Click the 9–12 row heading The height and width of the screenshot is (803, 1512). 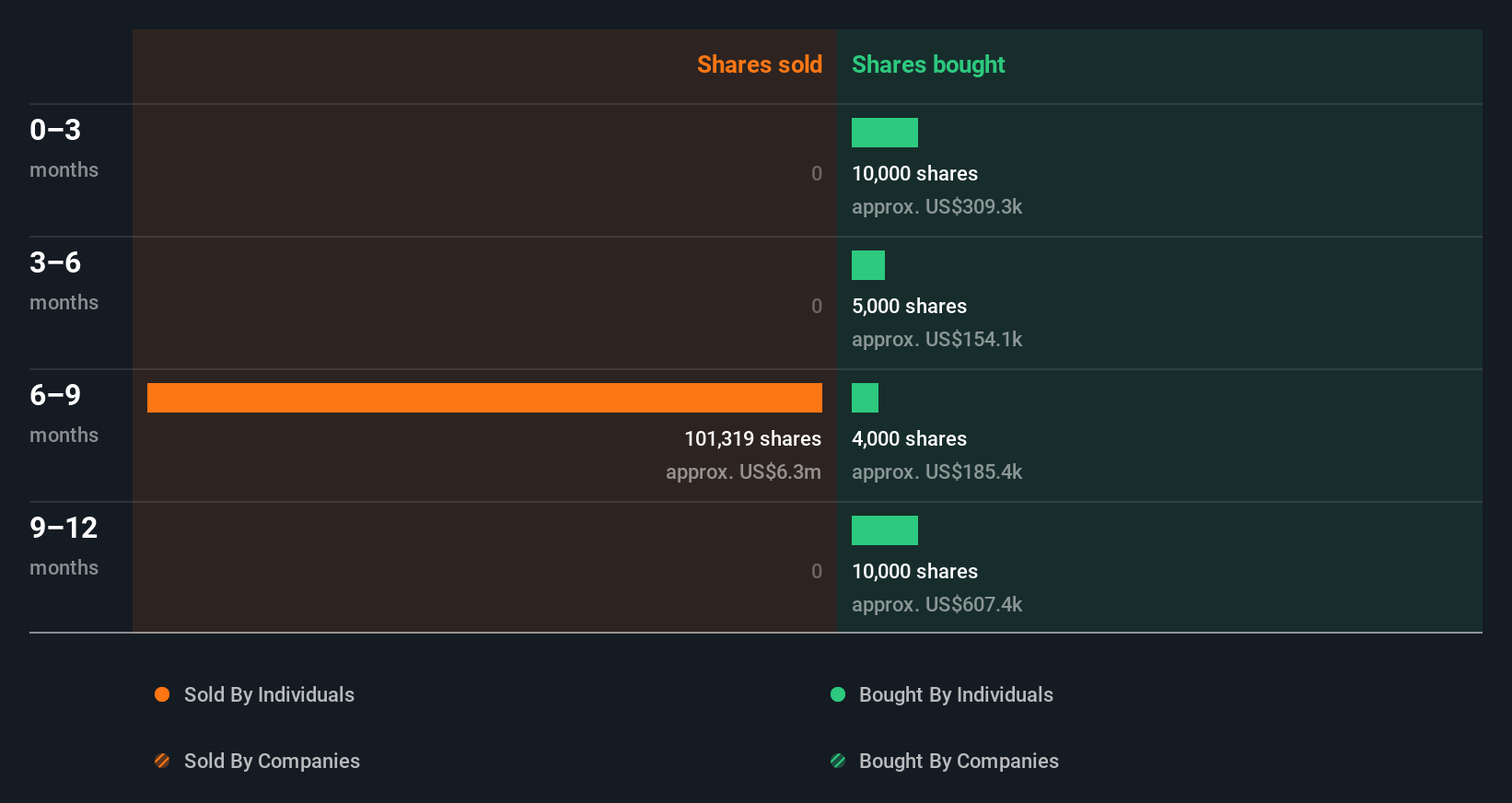pos(64,528)
